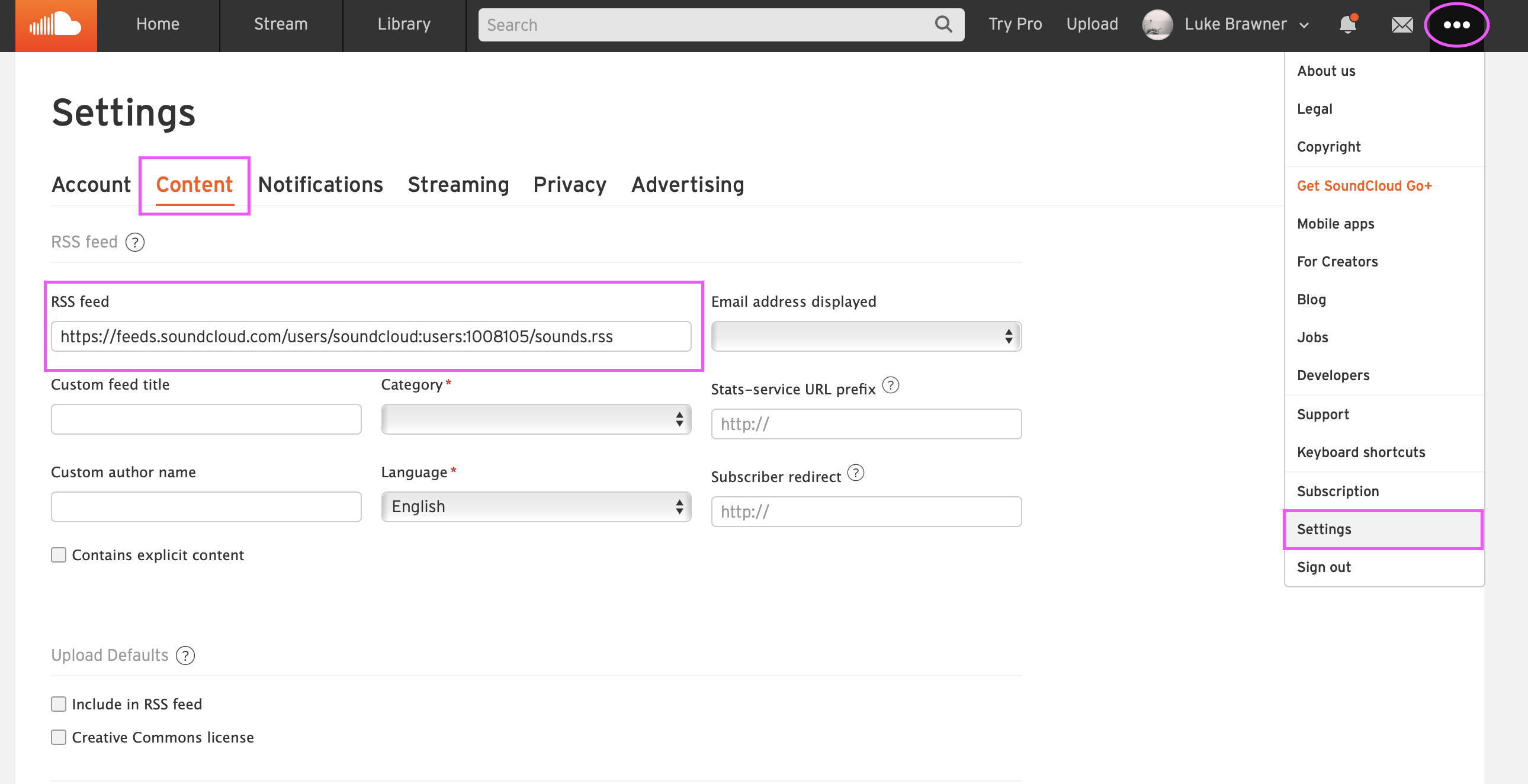Open Developers menu entry
1528x784 pixels.
click(1384, 375)
